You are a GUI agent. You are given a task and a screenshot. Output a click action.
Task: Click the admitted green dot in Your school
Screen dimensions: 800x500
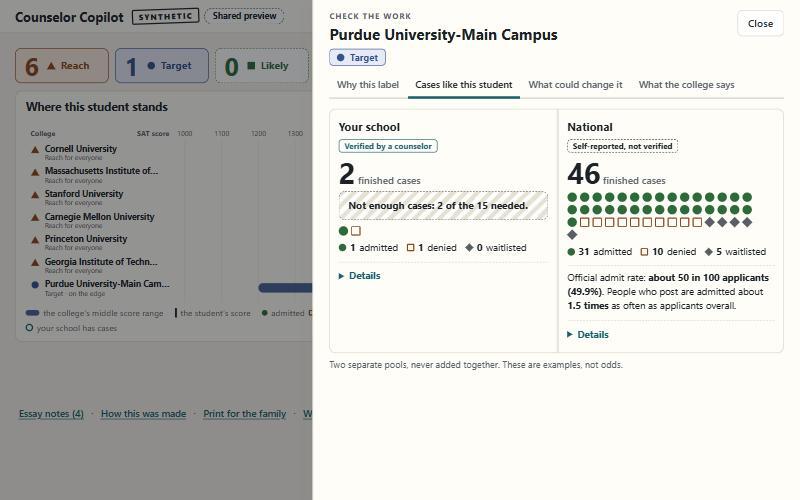[x=343, y=231]
